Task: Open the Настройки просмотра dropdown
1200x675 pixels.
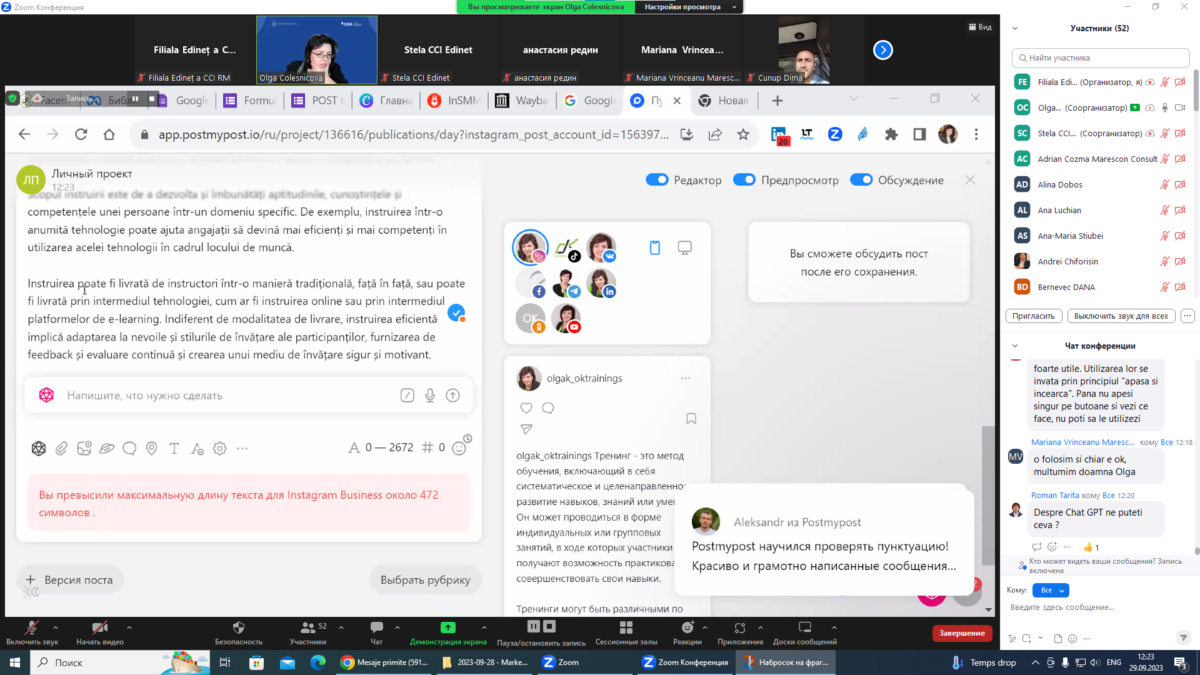Action: point(689,6)
